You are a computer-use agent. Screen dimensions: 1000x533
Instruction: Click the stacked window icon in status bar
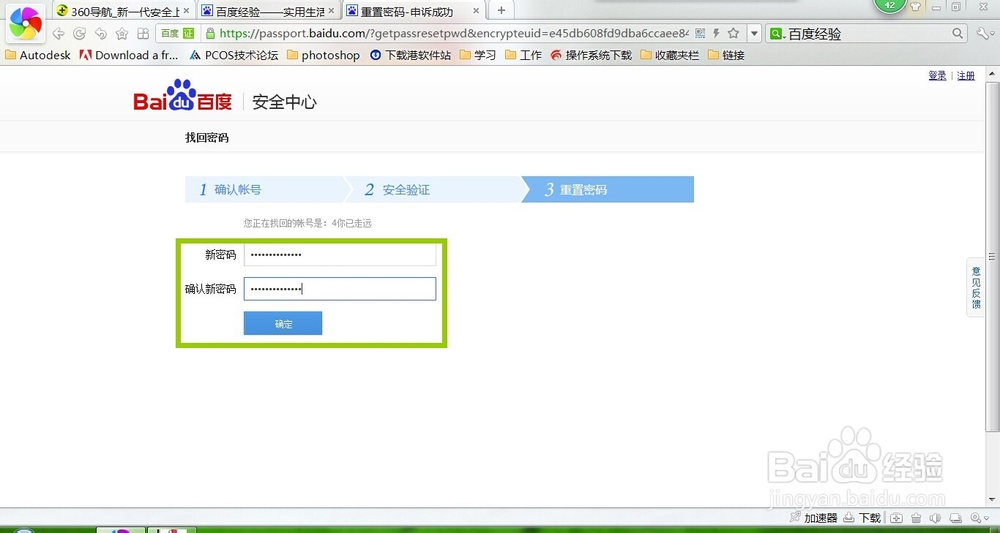[x=955, y=518]
